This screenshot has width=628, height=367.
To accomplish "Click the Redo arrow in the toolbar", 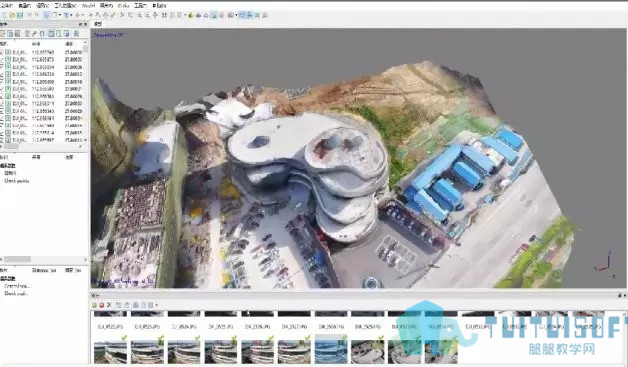I will (36, 15).
